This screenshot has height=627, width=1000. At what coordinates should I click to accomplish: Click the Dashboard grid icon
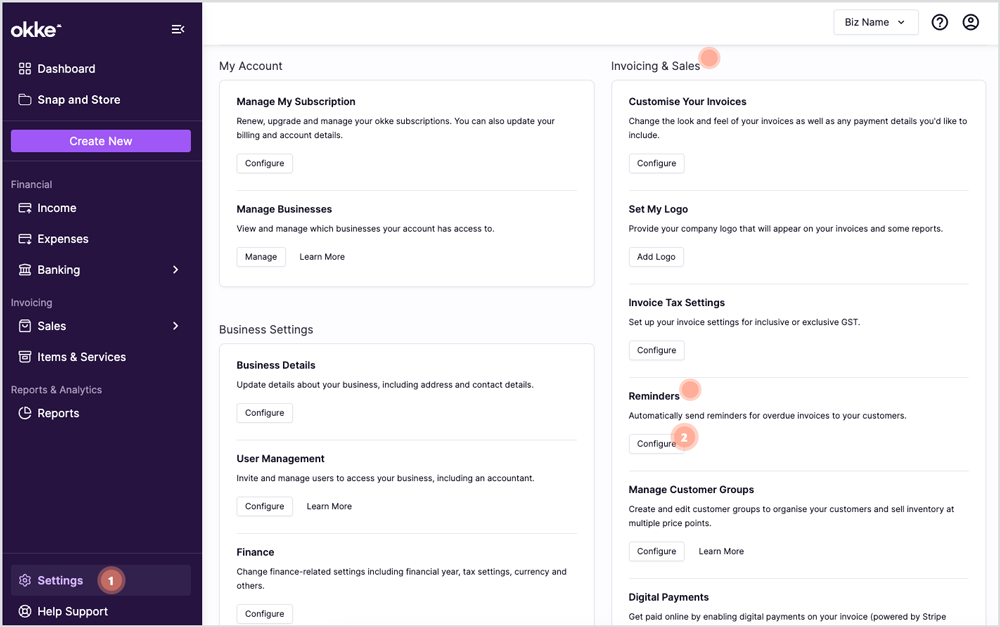[x=25, y=69]
